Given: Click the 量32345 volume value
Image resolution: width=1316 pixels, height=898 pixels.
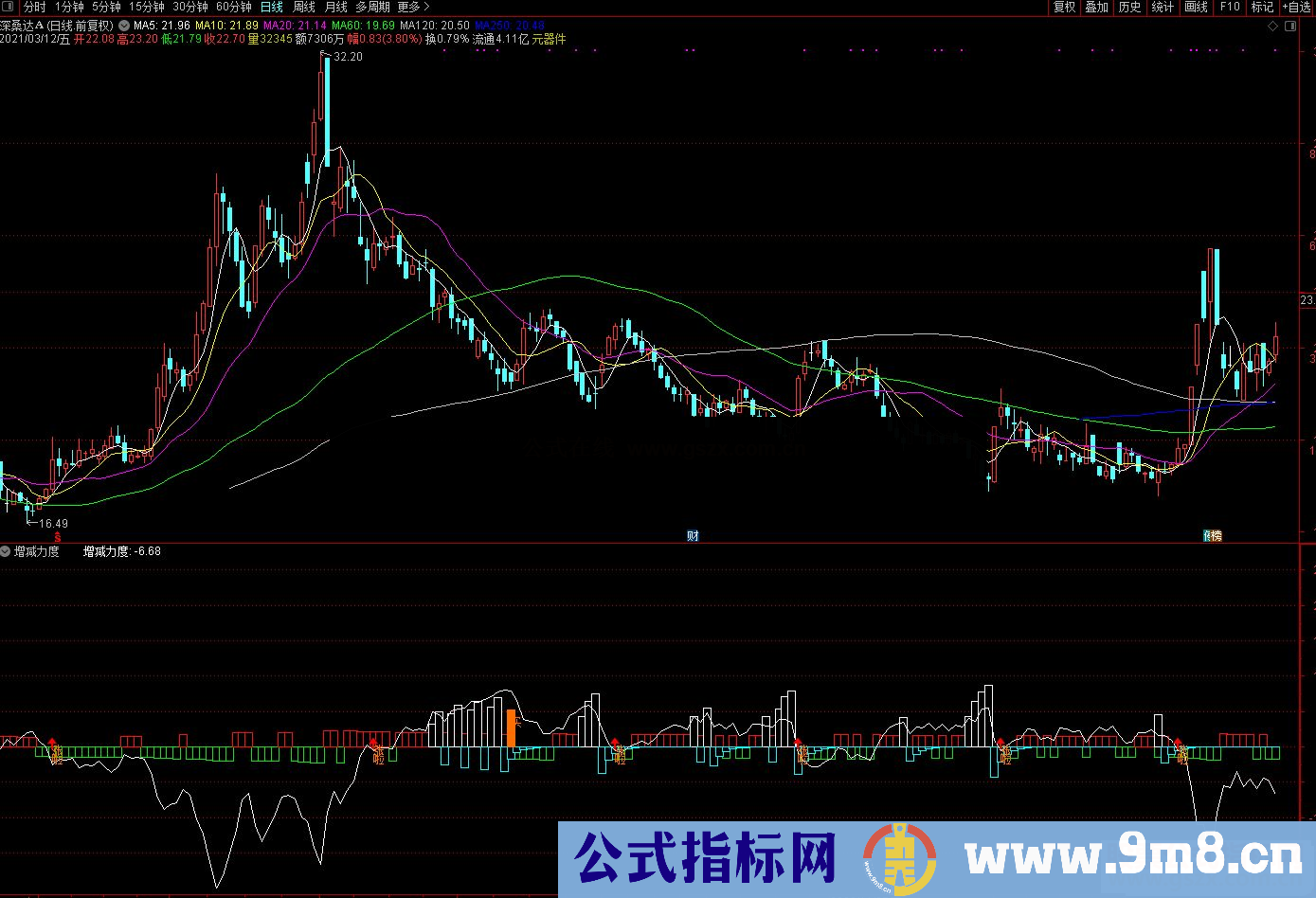Looking at the screenshot, I should click(x=270, y=40).
